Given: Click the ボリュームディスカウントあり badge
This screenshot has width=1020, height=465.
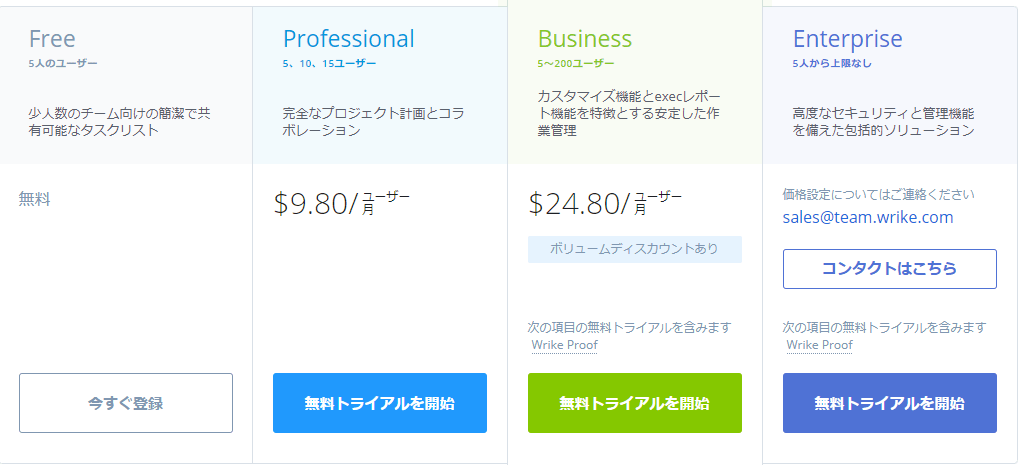Looking at the screenshot, I should tap(635, 249).
